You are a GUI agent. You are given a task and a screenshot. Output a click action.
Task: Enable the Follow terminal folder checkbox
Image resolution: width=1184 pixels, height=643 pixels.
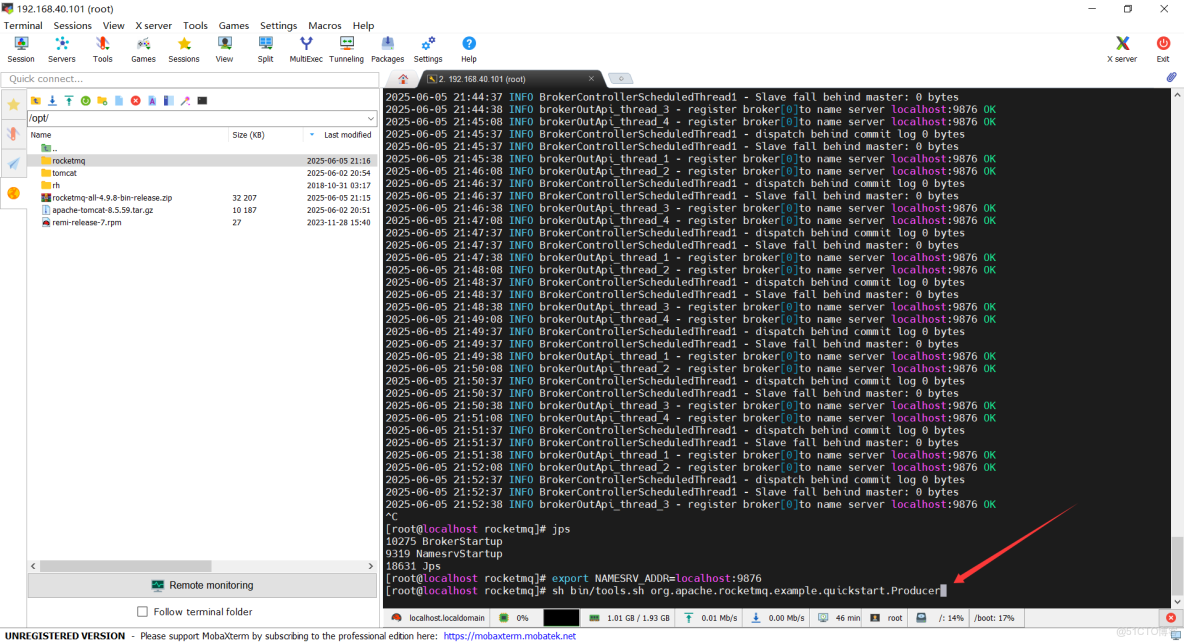(x=143, y=611)
